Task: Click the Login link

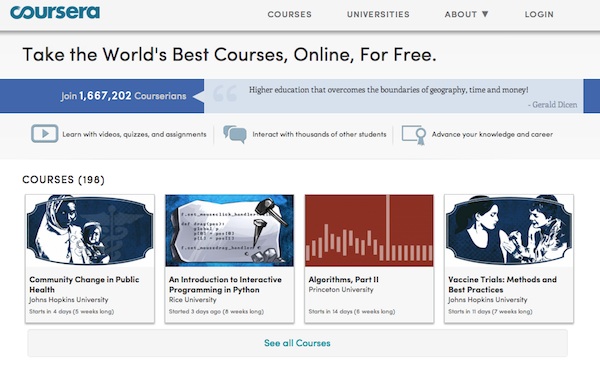Action: [x=539, y=15]
